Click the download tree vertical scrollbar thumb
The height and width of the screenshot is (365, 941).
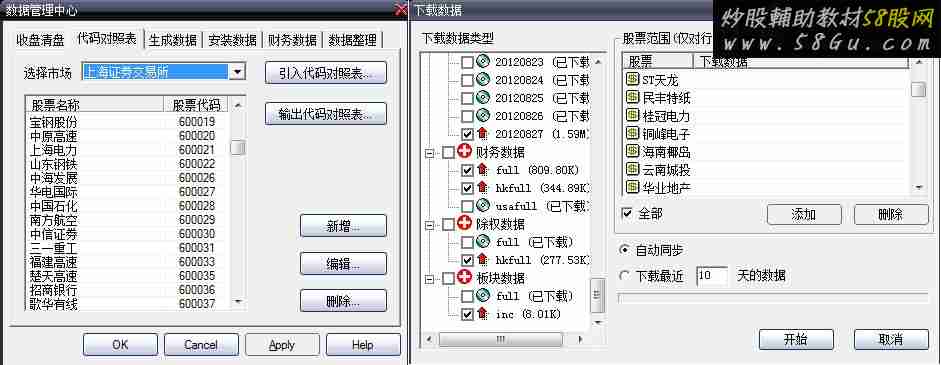tap(597, 295)
